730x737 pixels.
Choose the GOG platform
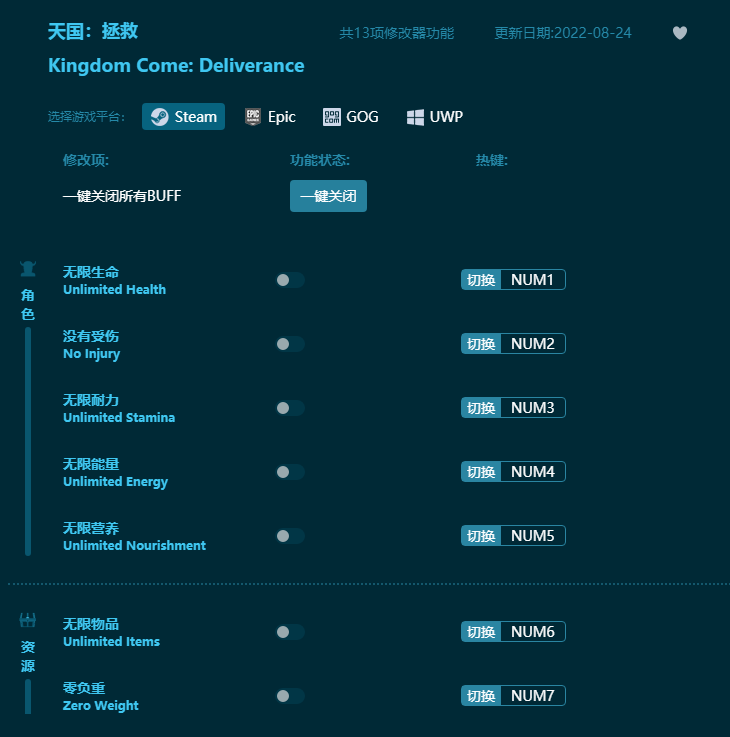tap(351, 117)
